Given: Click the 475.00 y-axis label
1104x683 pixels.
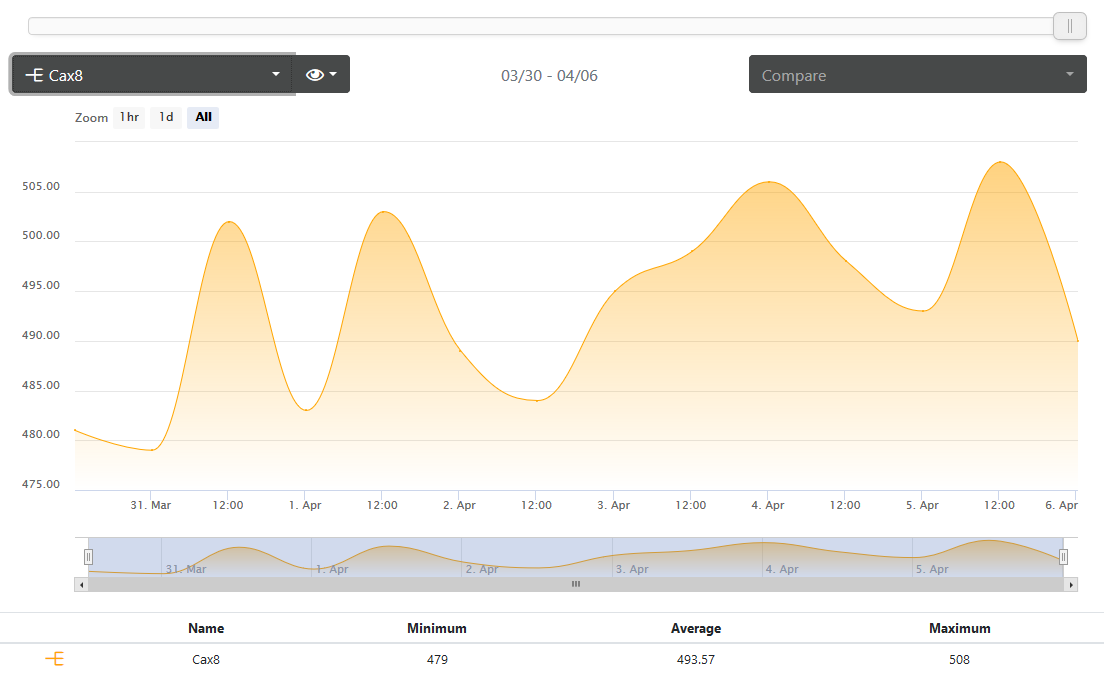Looking at the screenshot, I should 41,484.
